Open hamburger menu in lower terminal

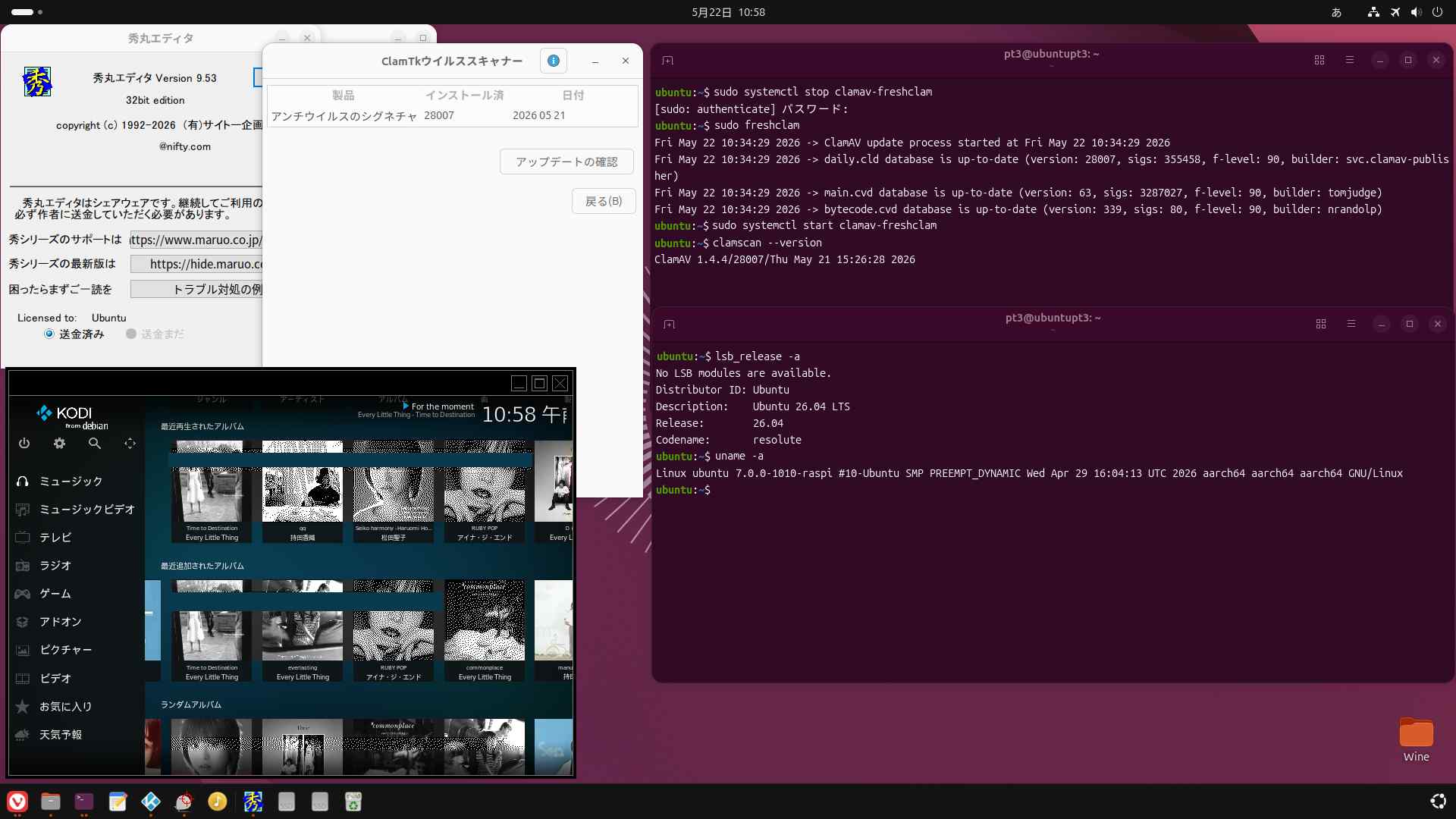click(x=1351, y=324)
